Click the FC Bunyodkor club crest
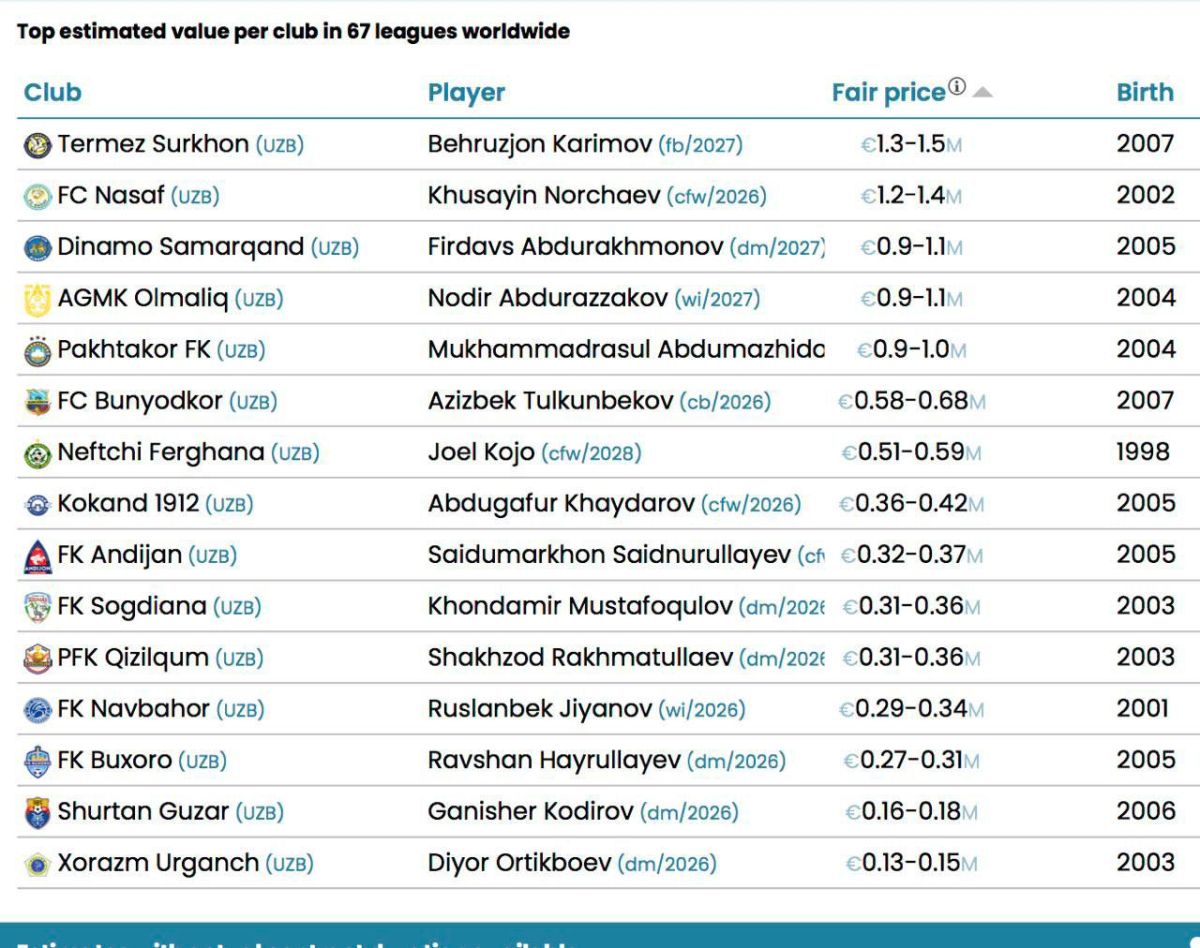Screen dimensions: 1200x948 pos(37,402)
